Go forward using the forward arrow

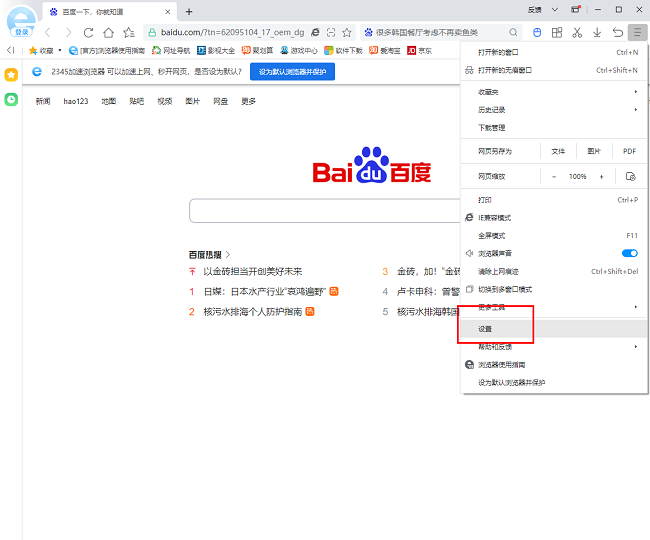(x=68, y=32)
